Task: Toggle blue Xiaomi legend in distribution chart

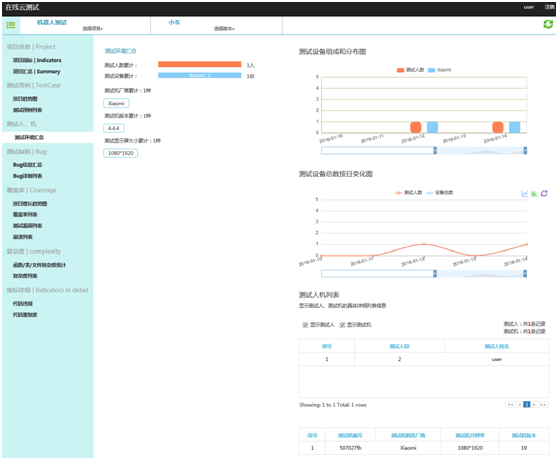Action: pyautogui.click(x=439, y=70)
